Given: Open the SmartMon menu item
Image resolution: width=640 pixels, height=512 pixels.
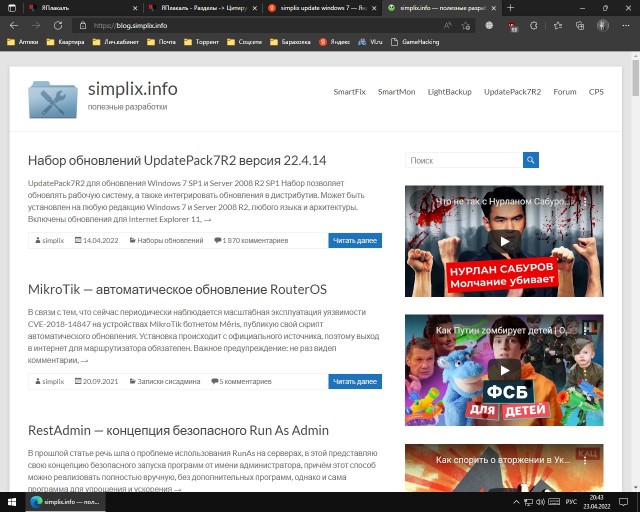Looking at the screenshot, I should pyautogui.click(x=396, y=92).
